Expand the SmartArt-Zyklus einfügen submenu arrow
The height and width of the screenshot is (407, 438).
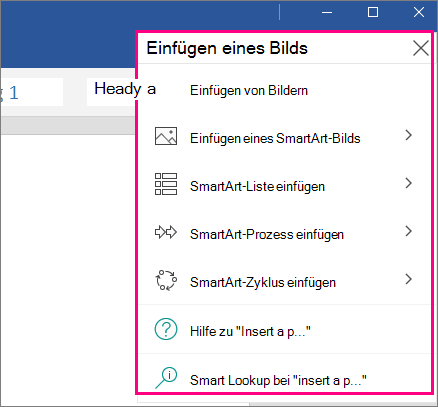[x=409, y=279]
